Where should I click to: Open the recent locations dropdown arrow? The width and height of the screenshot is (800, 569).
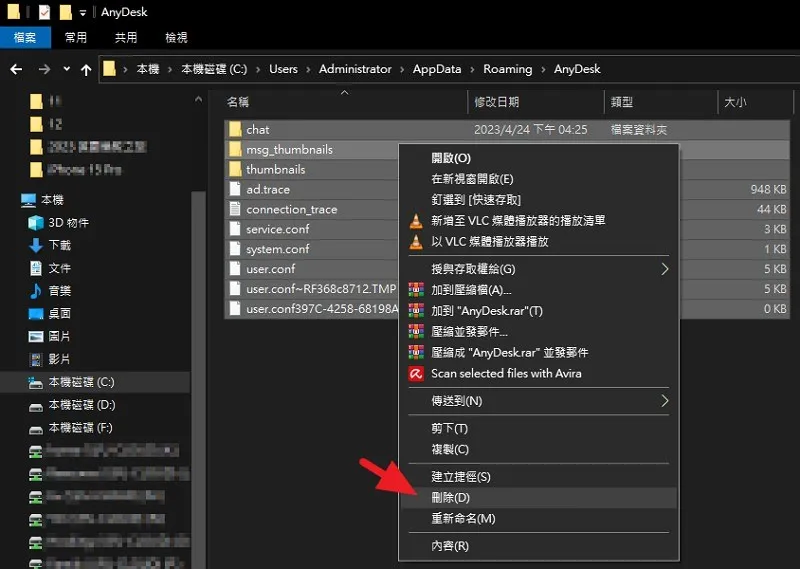pos(66,68)
